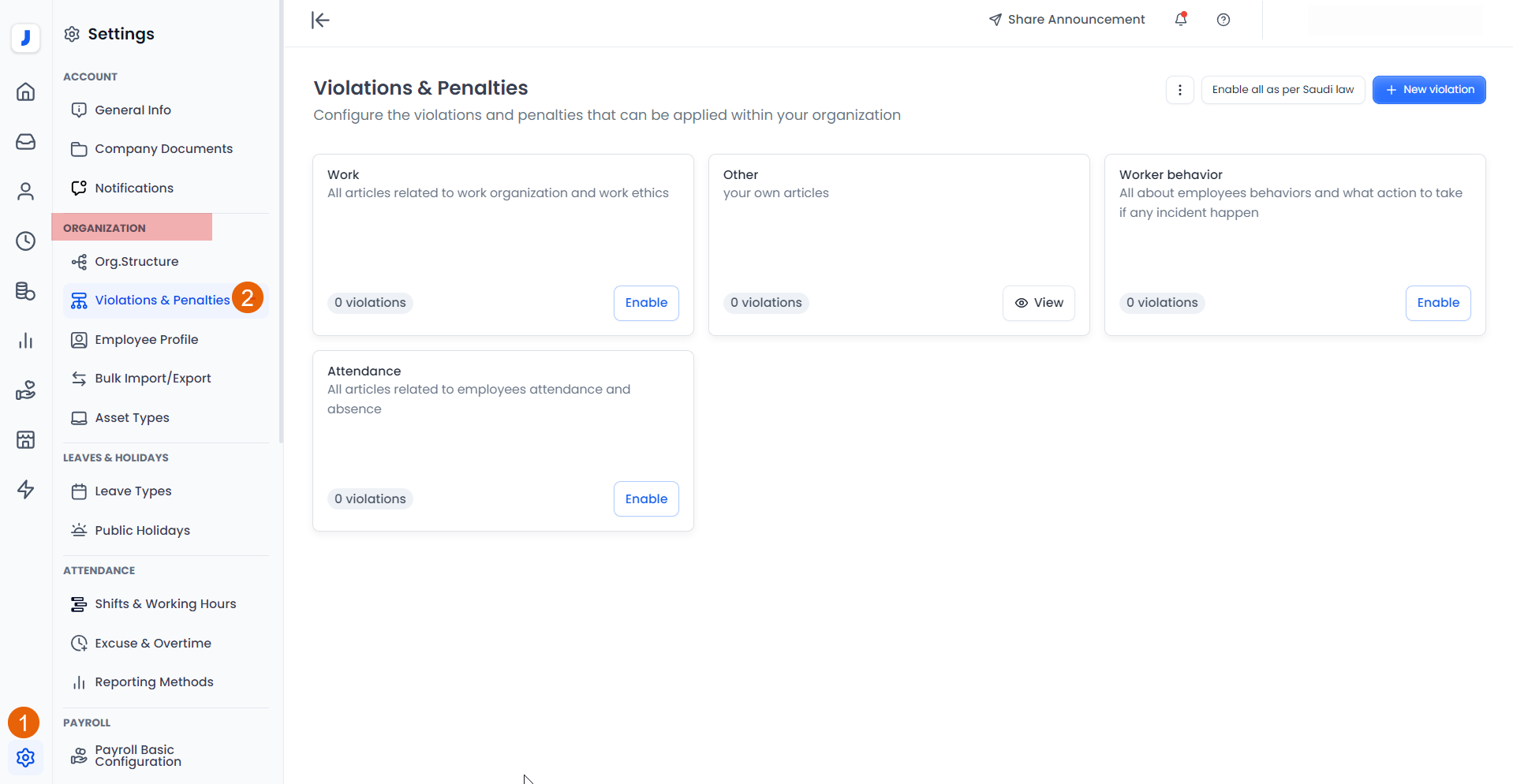View the Other violations category
The width and height of the screenshot is (1513, 784).
coord(1038,303)
